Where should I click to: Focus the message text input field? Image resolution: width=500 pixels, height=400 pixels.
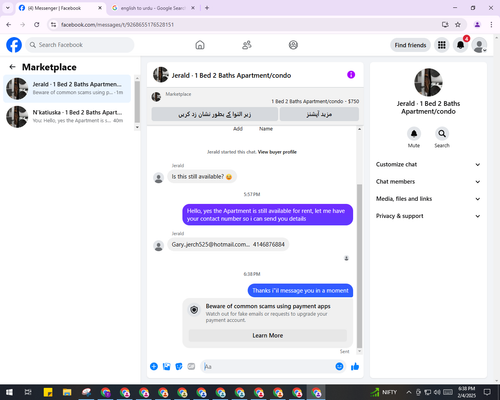(268, 366)
